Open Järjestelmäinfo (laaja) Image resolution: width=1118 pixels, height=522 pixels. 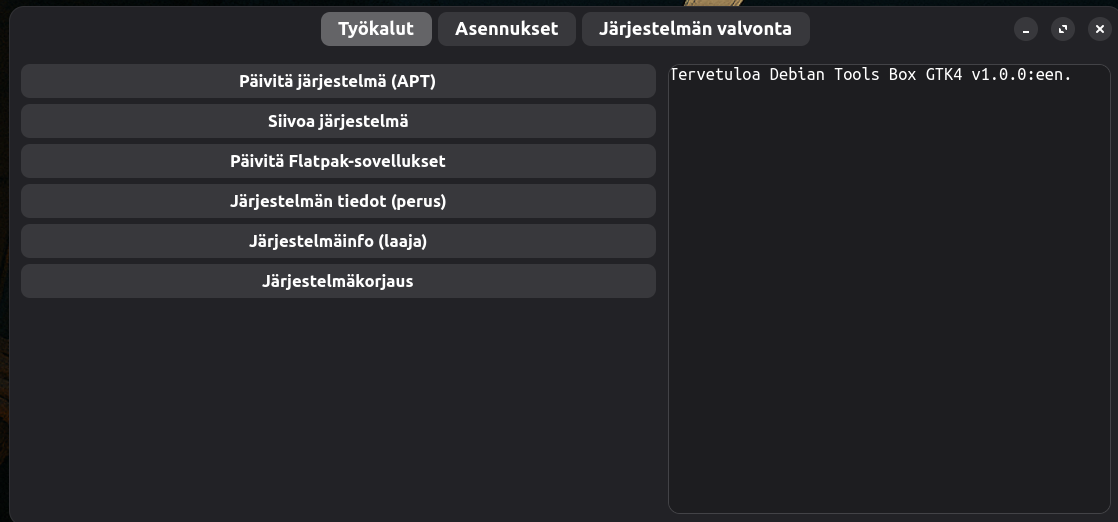tap(338, 241)
